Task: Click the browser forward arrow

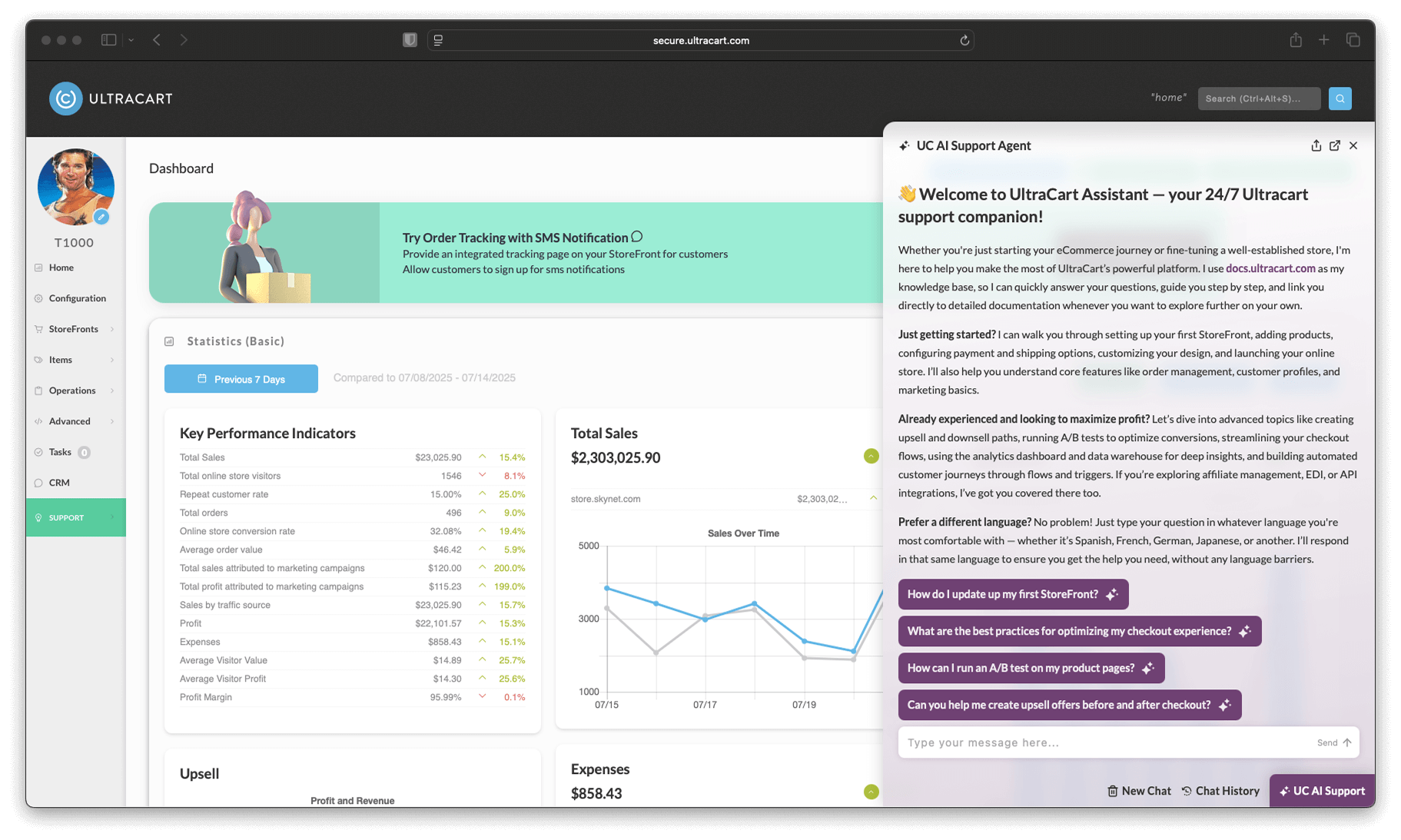Action: 184,40
